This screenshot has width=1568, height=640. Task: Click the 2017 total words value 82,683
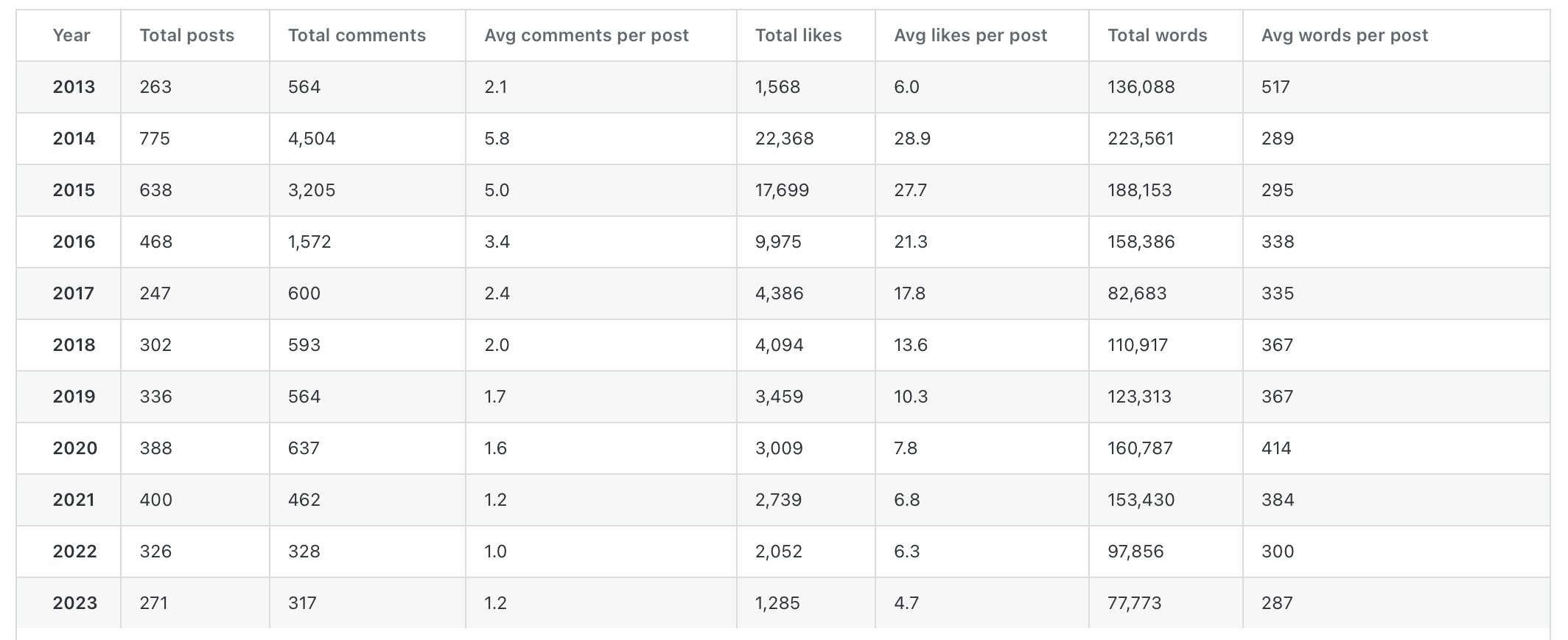tap(1137, 293)
